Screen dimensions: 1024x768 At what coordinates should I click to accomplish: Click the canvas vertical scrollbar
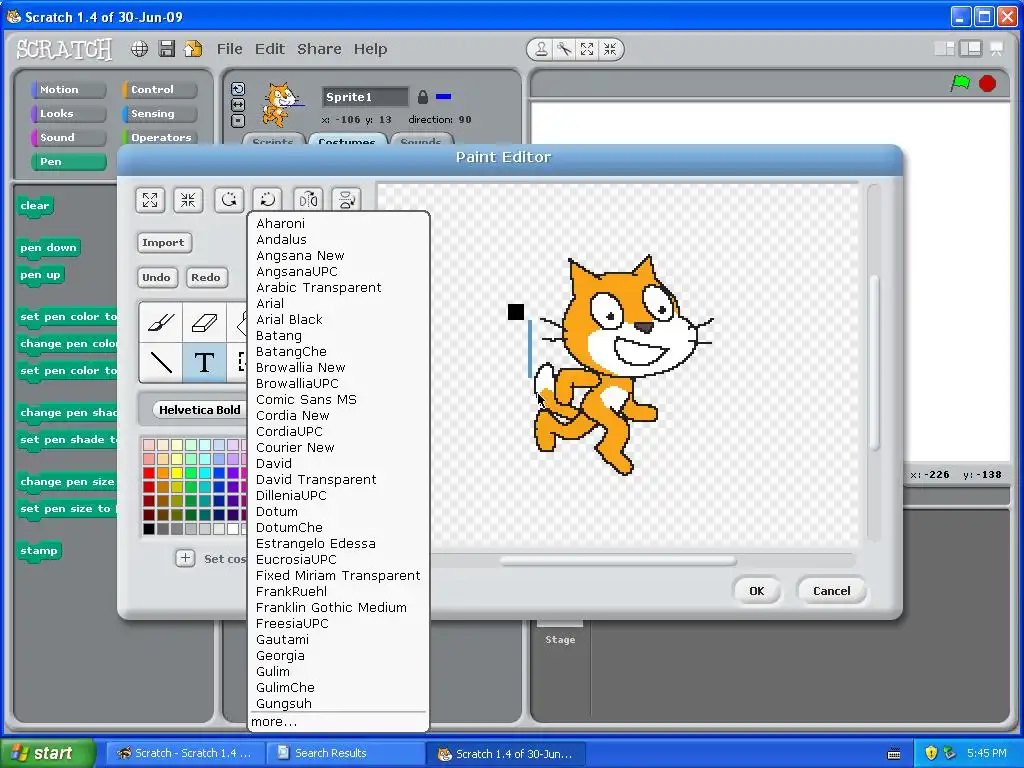tap(874, 362)
